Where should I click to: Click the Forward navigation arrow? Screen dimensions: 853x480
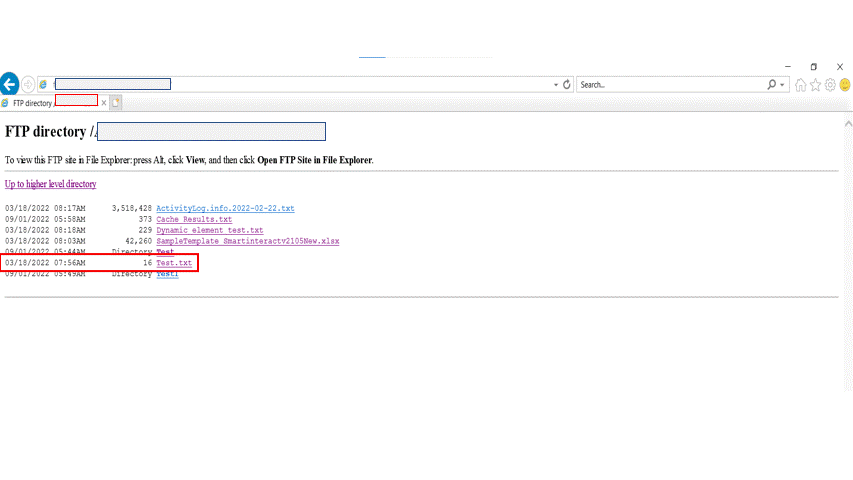point(28,85)
